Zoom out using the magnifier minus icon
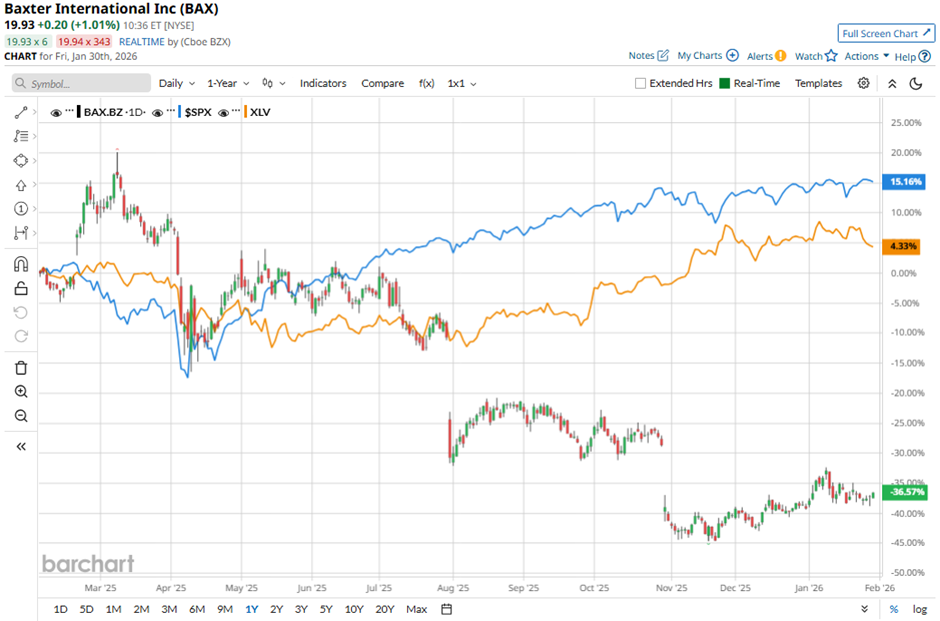 [x=20, y=416]
